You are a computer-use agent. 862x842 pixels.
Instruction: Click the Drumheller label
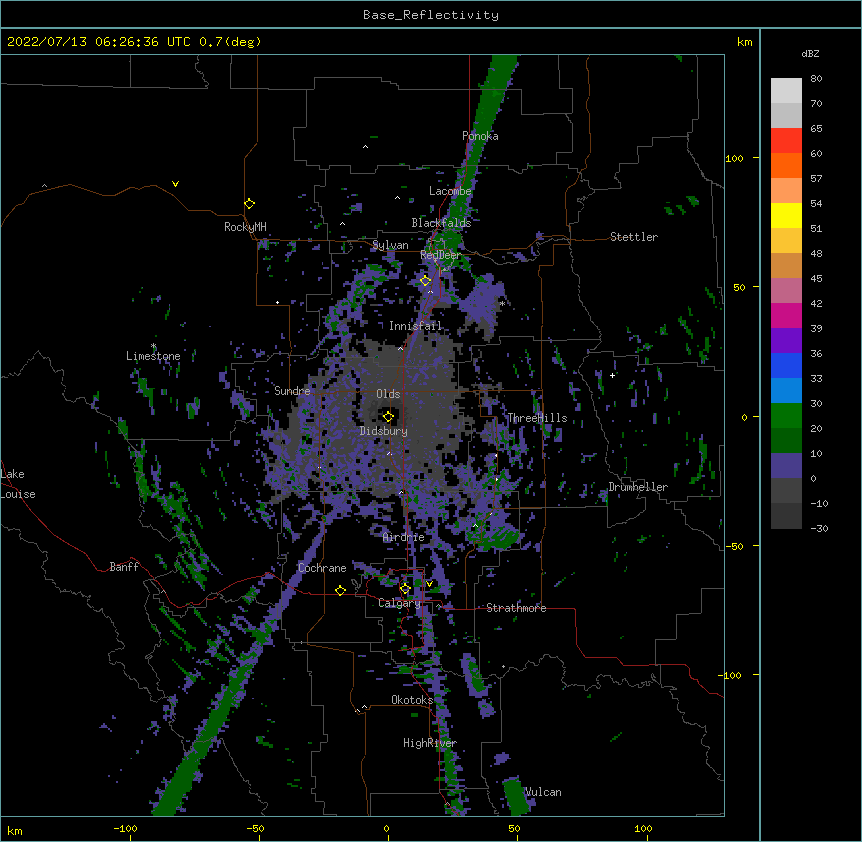pyautogui.click(x=638, y=487)
